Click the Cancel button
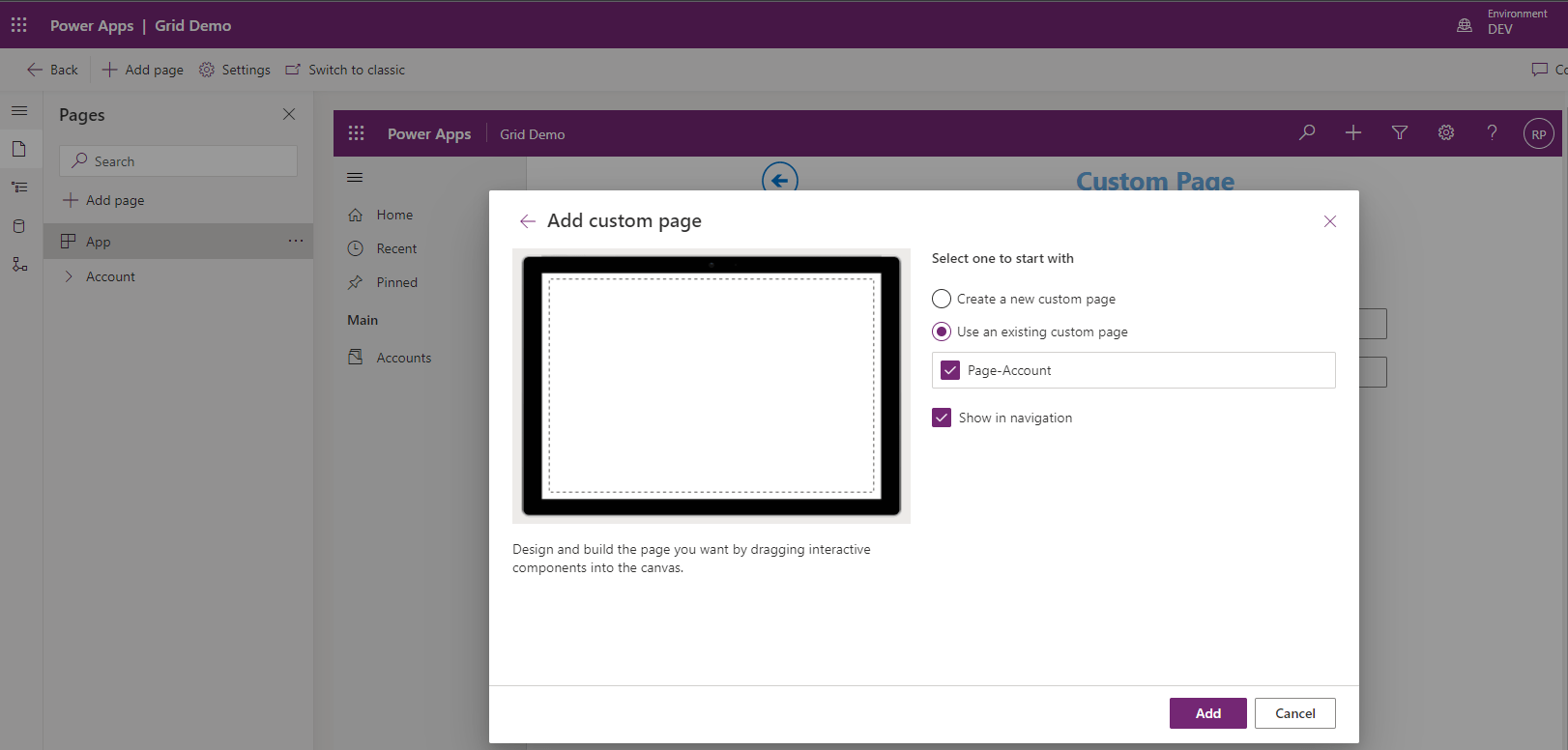 pyautogui.click(x=1295, y=713)
